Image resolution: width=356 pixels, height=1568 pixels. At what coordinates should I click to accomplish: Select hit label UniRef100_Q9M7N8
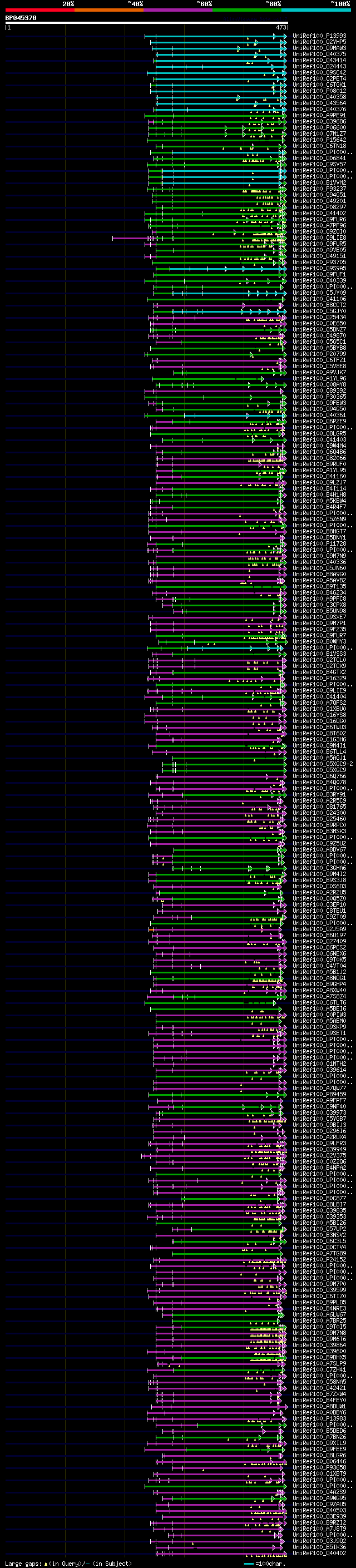pyautogui.click(x=319, y=1333)
